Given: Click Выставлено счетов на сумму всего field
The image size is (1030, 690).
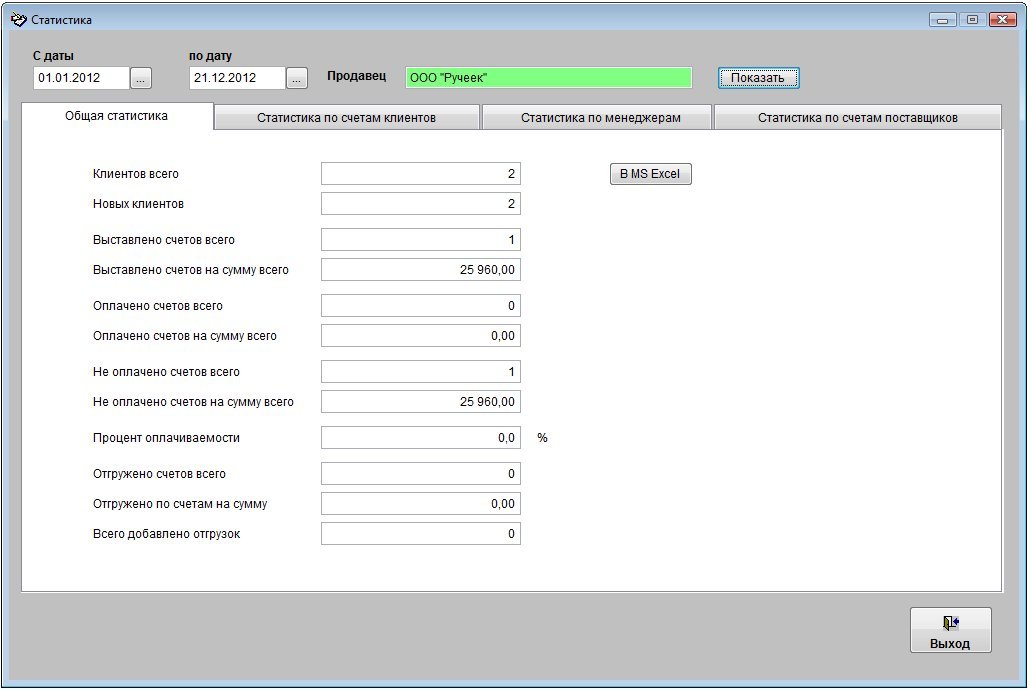Looking at the screenshot, I should pos(420,270).
